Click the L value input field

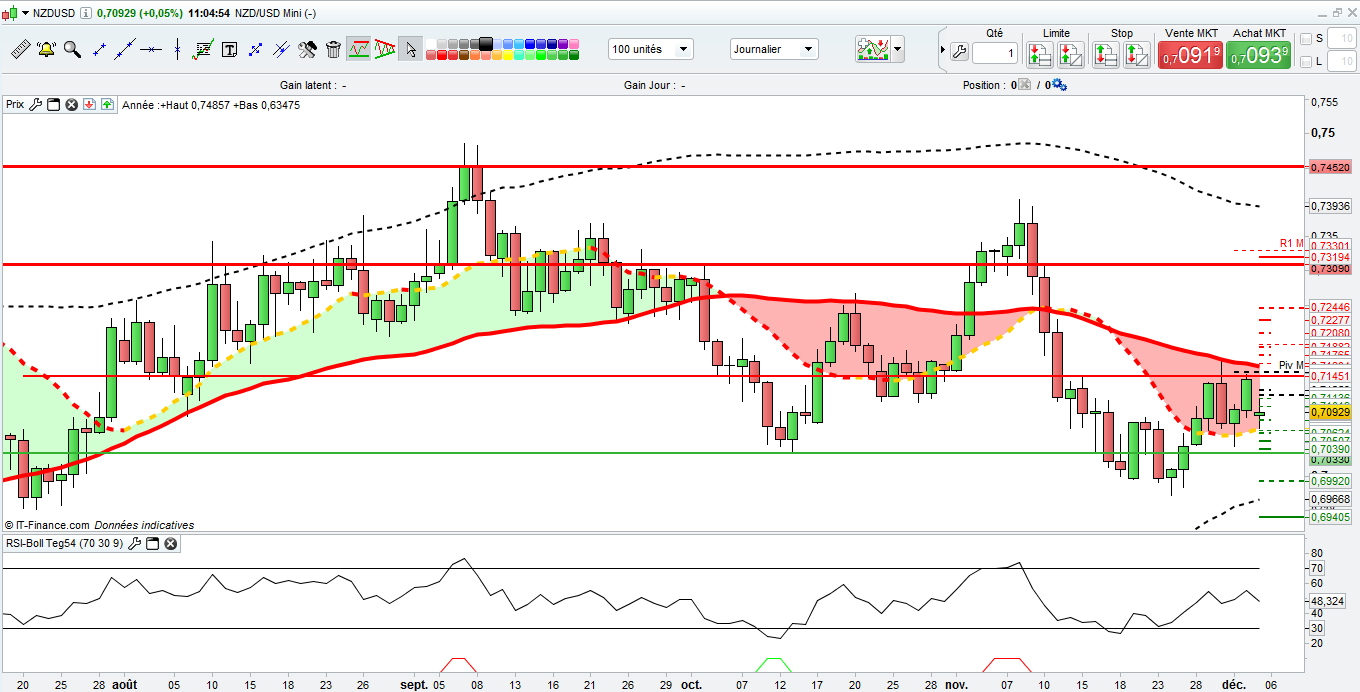pos(1341,61)
